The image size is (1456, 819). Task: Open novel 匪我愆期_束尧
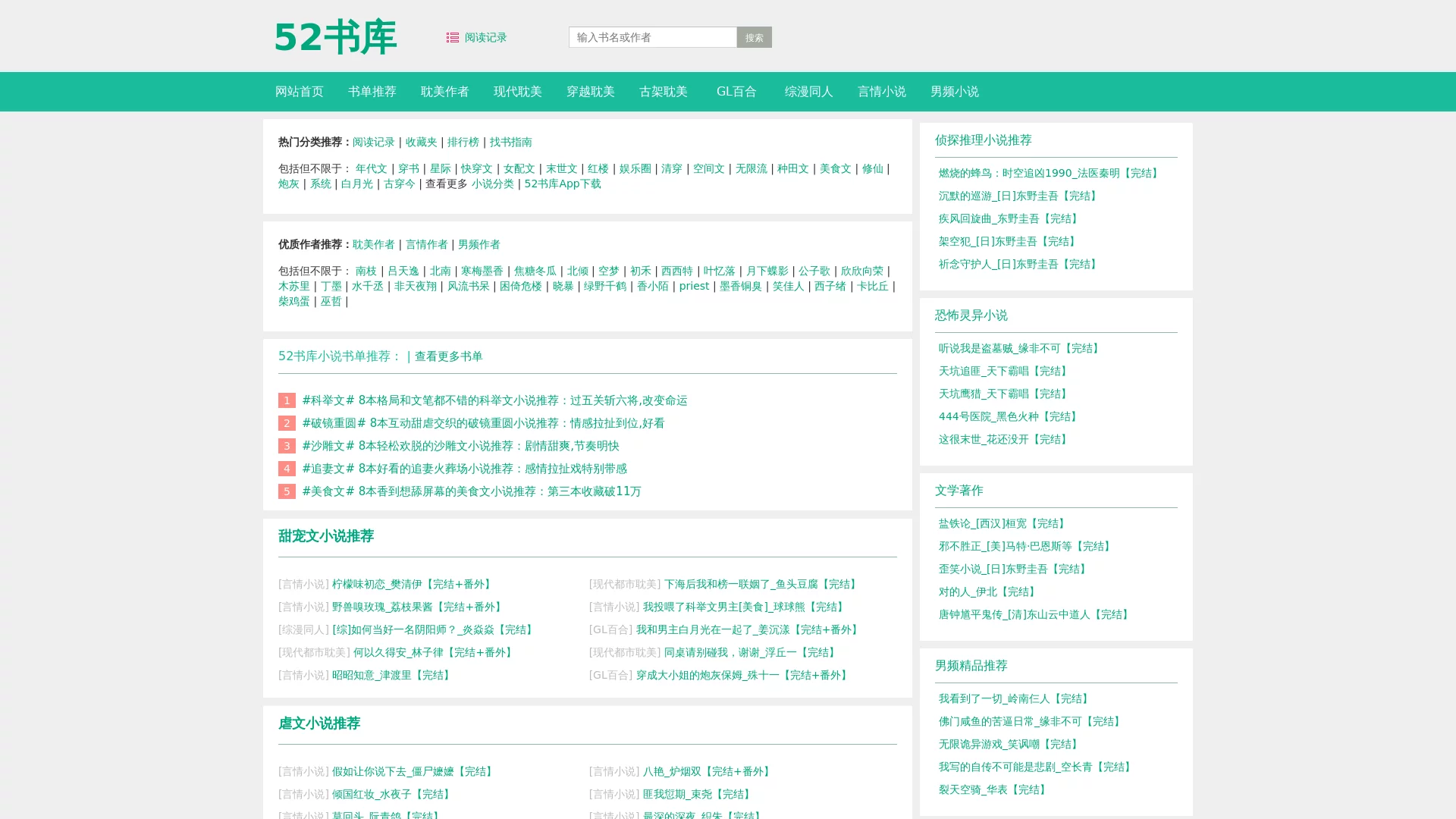coord(698,794)
